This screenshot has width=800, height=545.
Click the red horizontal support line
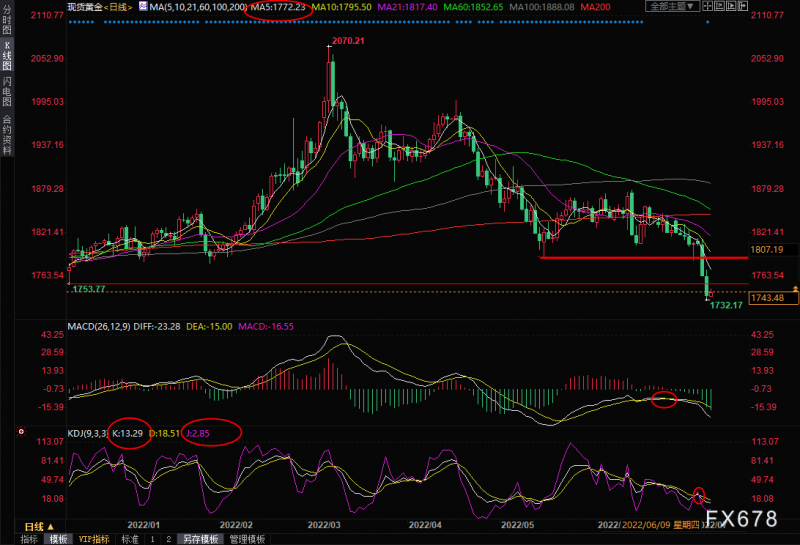click(640, 258)
